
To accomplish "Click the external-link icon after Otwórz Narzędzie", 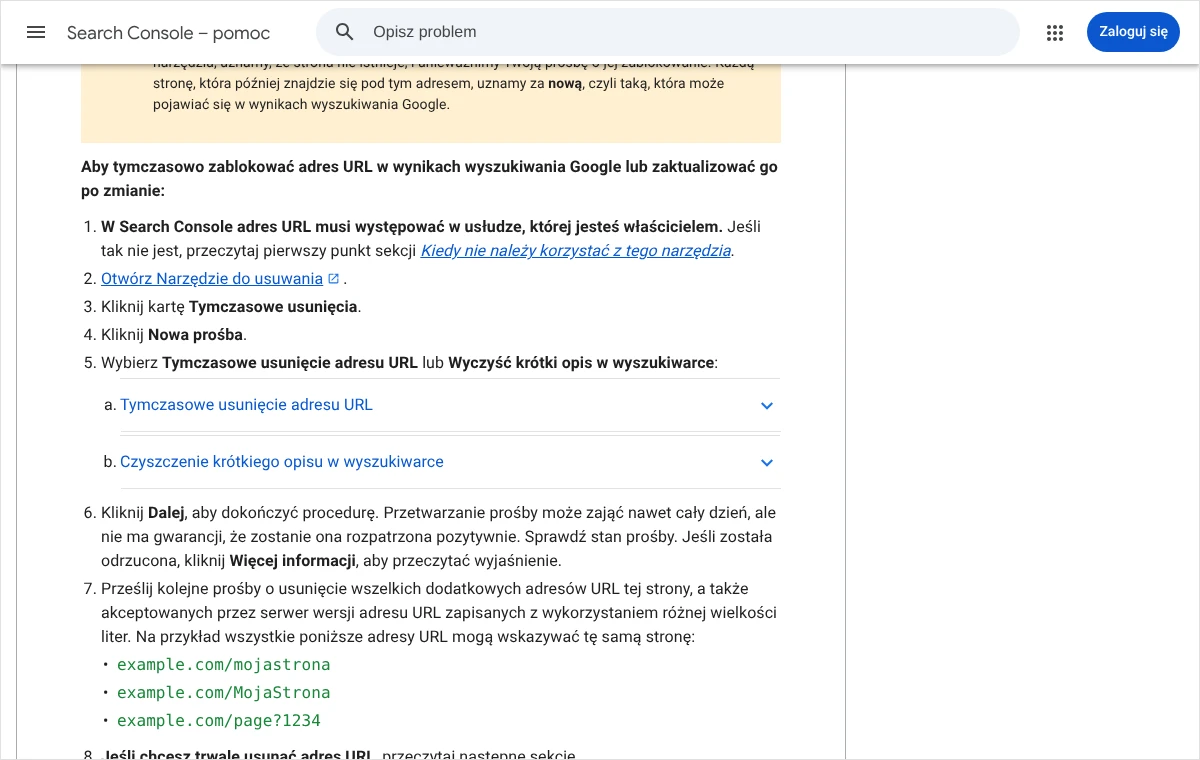I will pos(334,279).
